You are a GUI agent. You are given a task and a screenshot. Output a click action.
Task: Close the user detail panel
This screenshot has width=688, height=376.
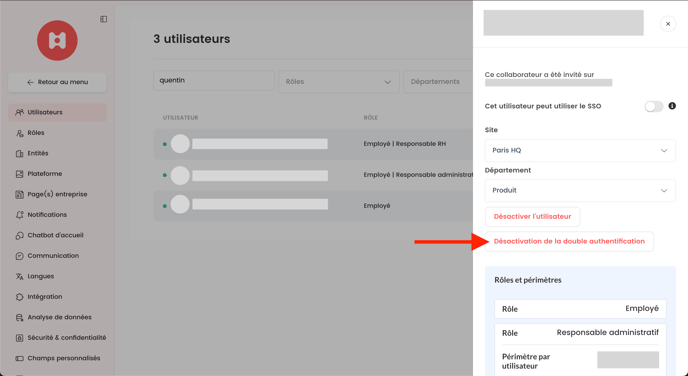click(x=668, y=24)
